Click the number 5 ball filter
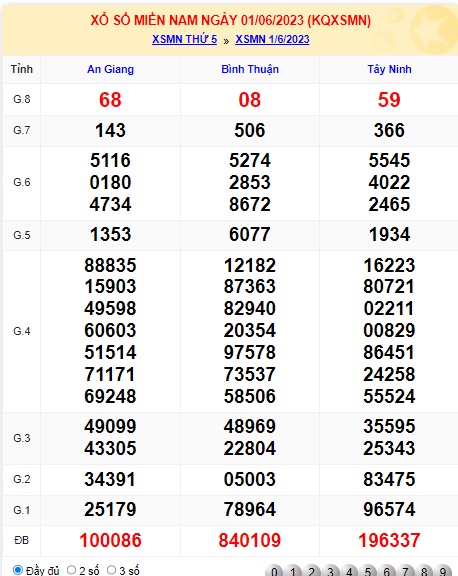 click(368, 570)
